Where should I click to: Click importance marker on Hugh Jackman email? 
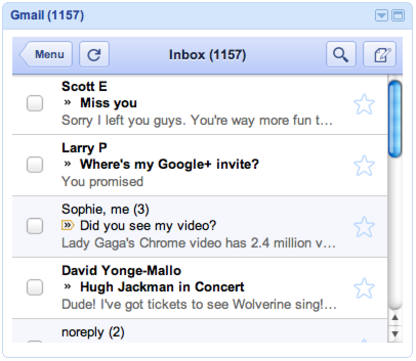pyautogui.click(x=68, y=287)
